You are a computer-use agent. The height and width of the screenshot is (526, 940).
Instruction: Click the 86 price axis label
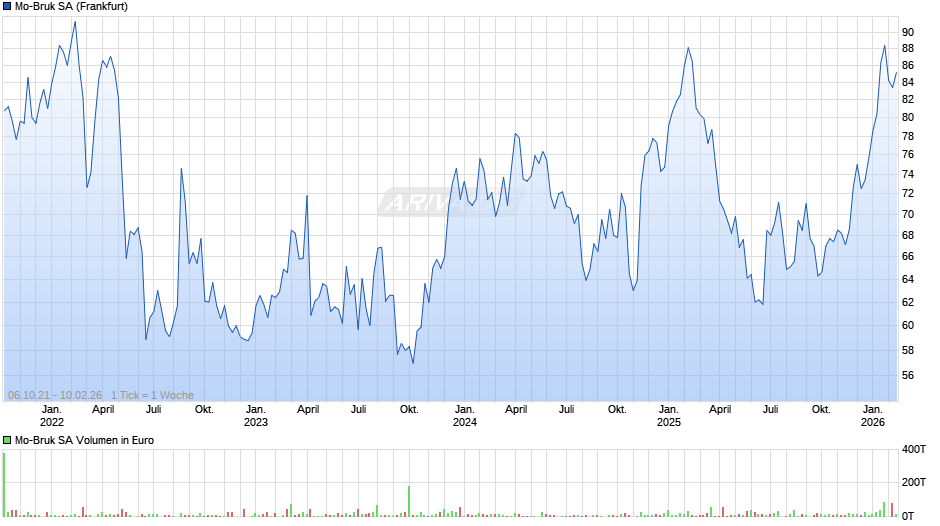pyautogui.click(x=908, y=65)
